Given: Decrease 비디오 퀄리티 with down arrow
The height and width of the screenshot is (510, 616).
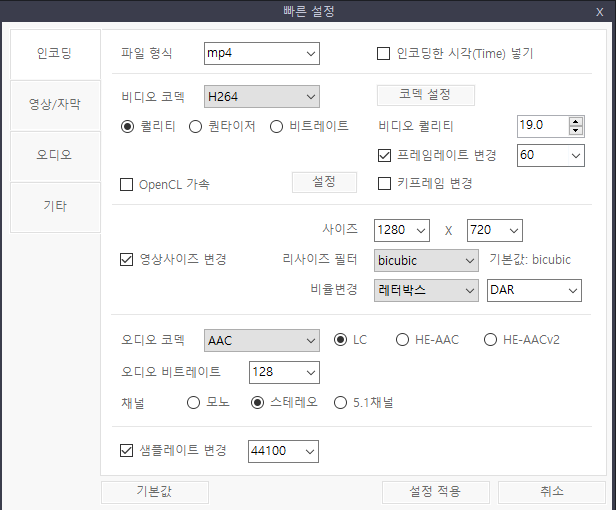Looking at the screenshot, I should point(576,130).
